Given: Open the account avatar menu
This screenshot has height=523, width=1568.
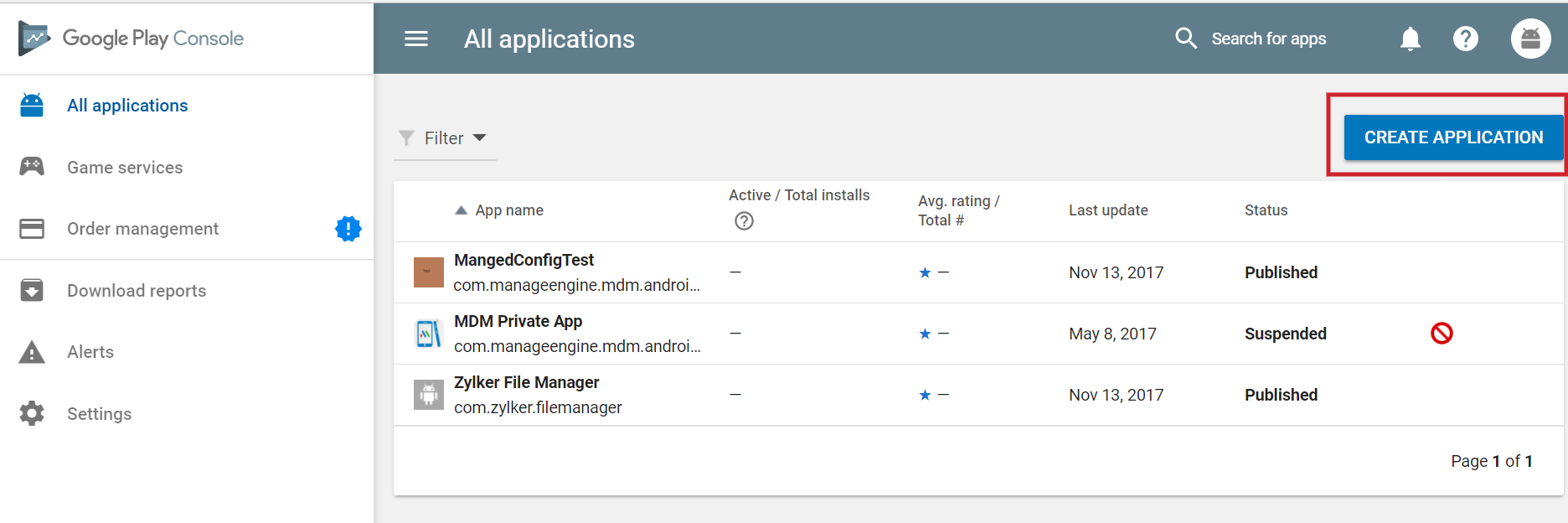Looking at the screenshot, I should (x=1530, y=39).
